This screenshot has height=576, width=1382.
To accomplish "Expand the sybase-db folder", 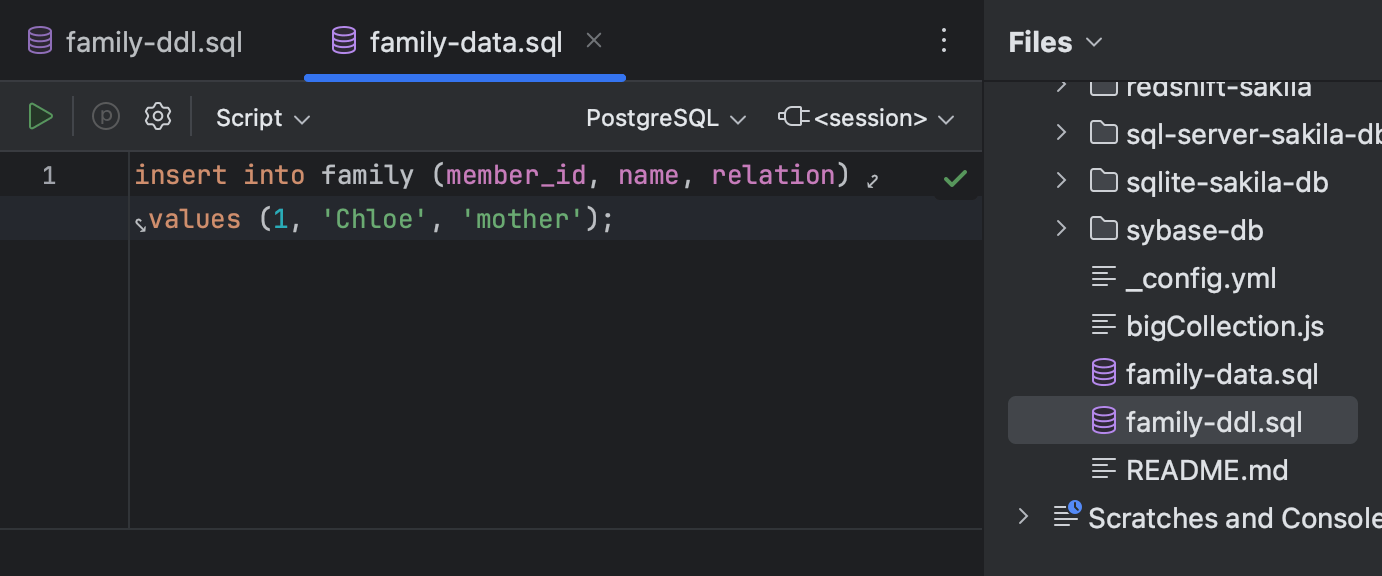I will [x=1061, y=229].
